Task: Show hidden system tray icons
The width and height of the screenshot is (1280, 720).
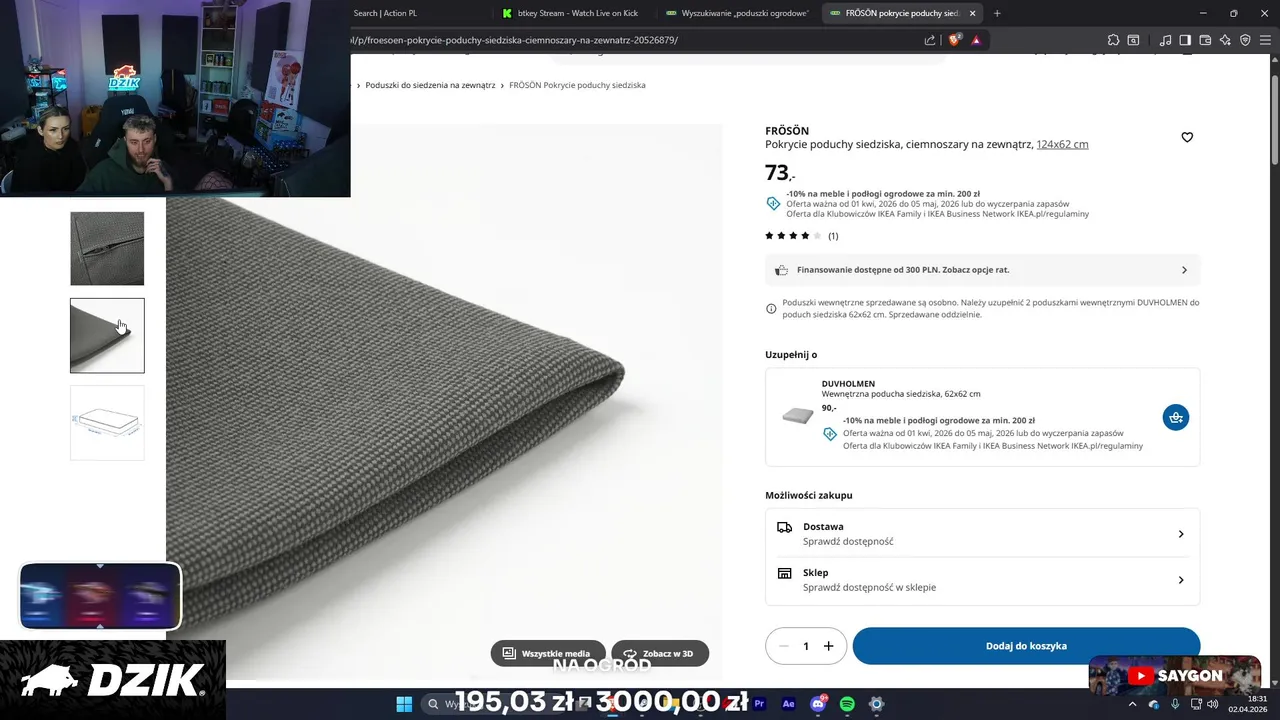Action: pyautogui.click(x=1132, y=704)
